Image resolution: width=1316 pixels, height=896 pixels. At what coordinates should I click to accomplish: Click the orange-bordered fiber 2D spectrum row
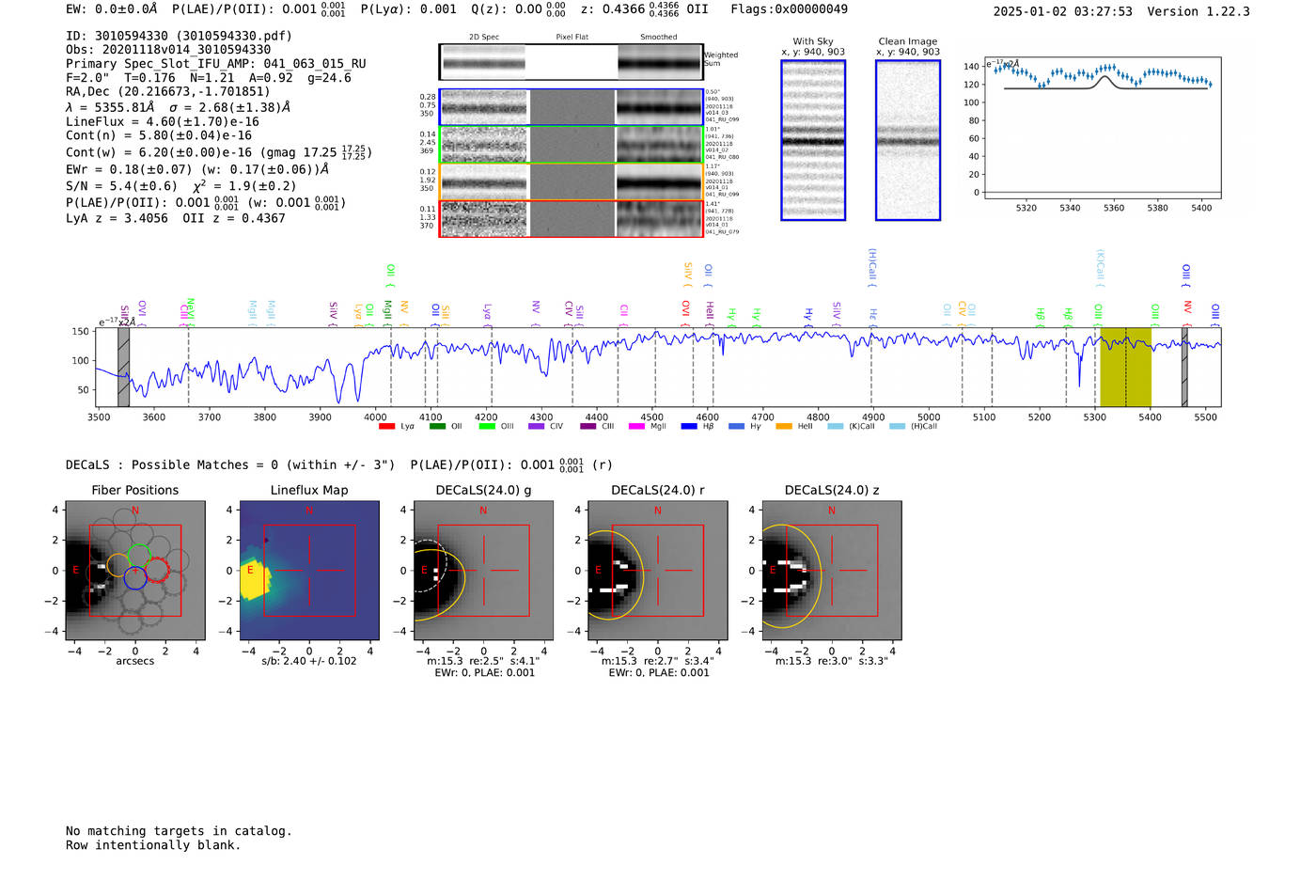coord(571,181)
